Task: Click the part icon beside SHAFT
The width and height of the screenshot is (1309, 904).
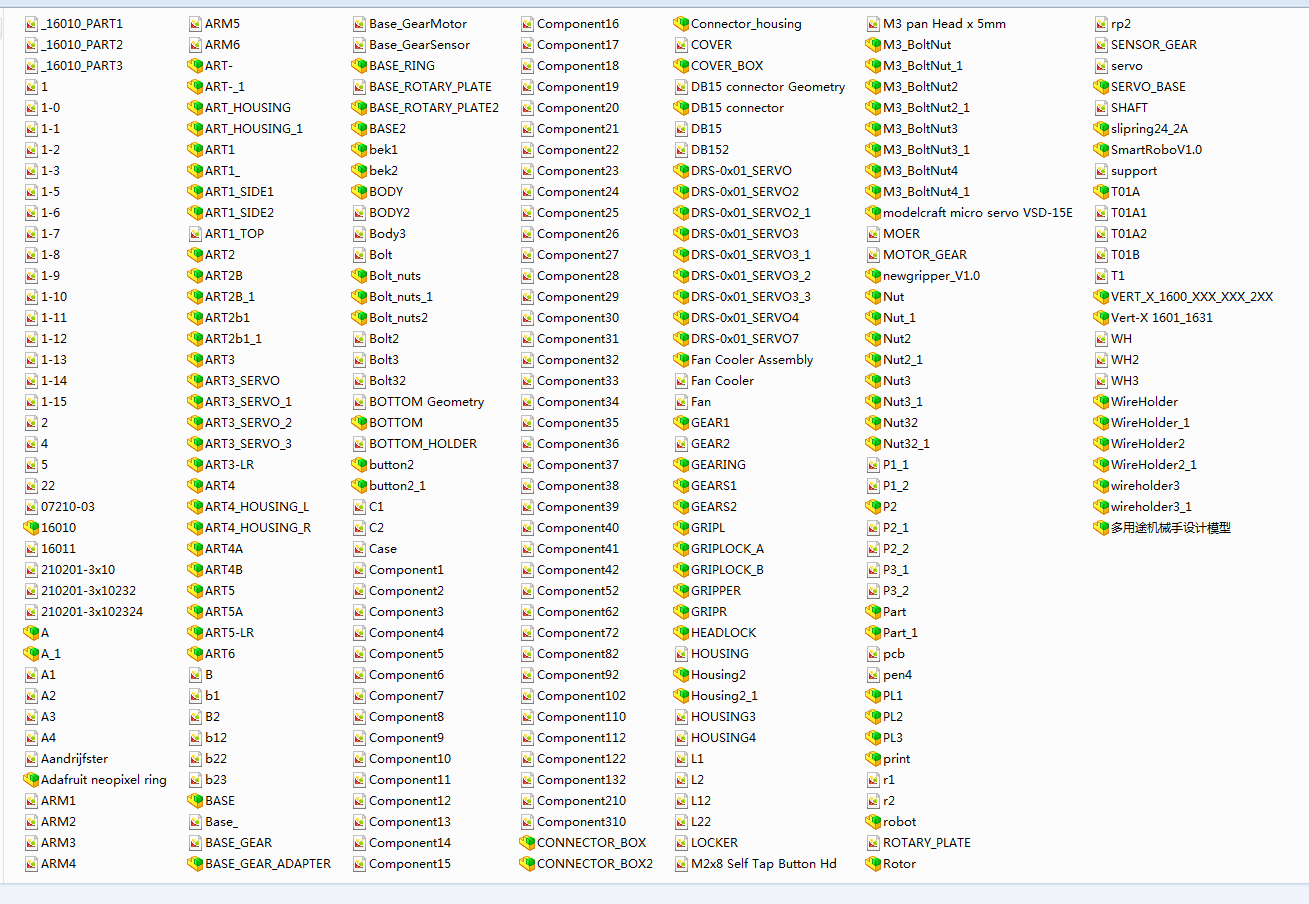Action: 1102,108
